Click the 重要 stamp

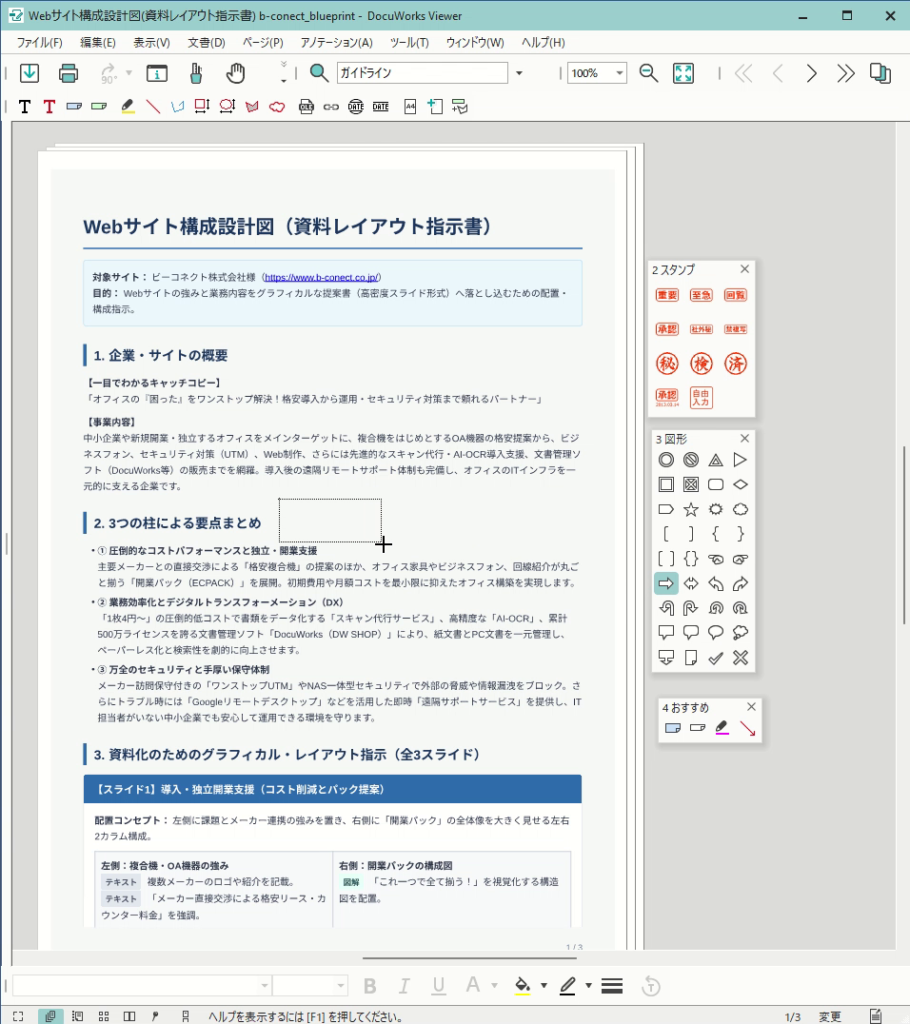tap(667, 295)
